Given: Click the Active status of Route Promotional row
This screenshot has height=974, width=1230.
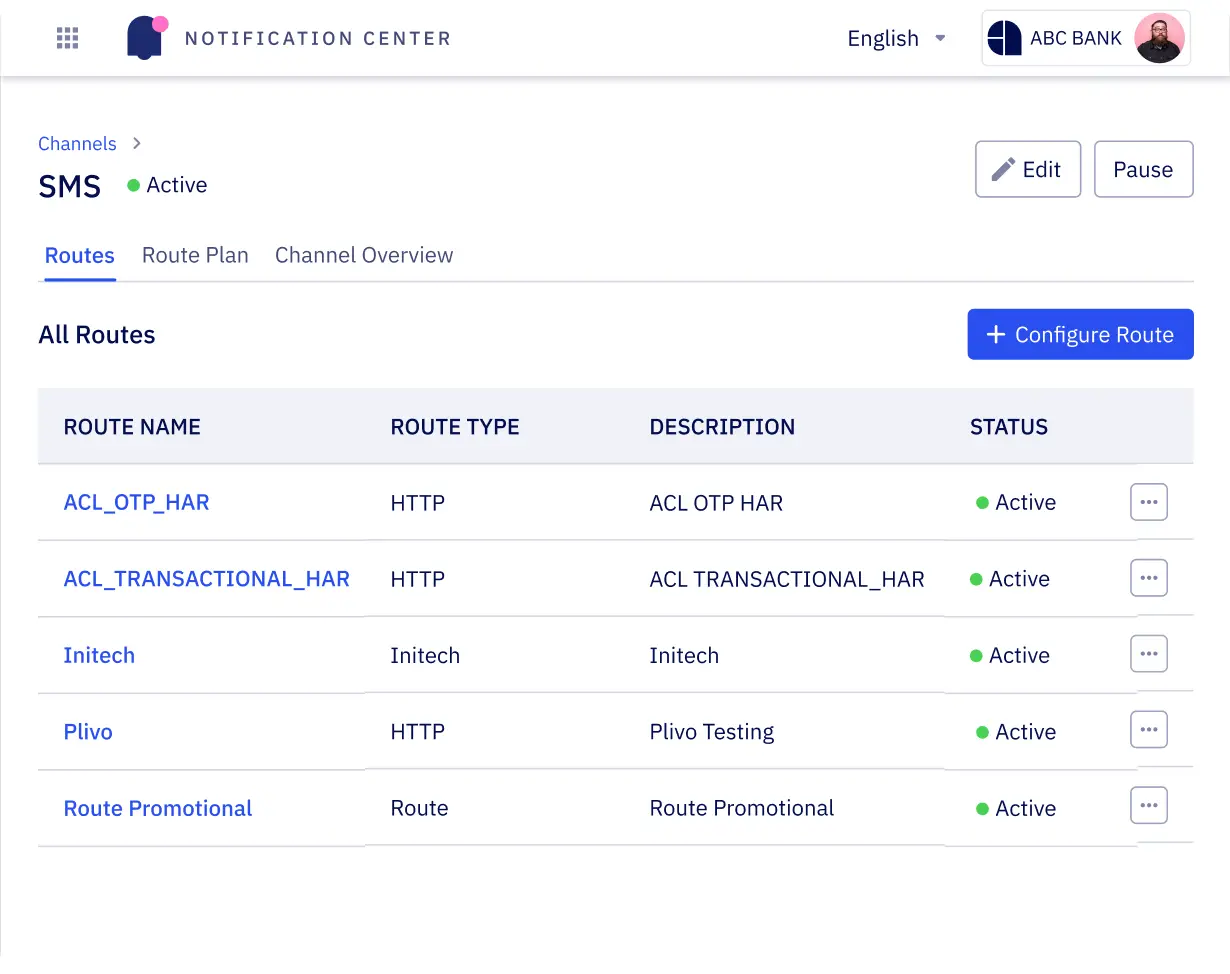Looking at the screenshot, I should [1016, 808].
